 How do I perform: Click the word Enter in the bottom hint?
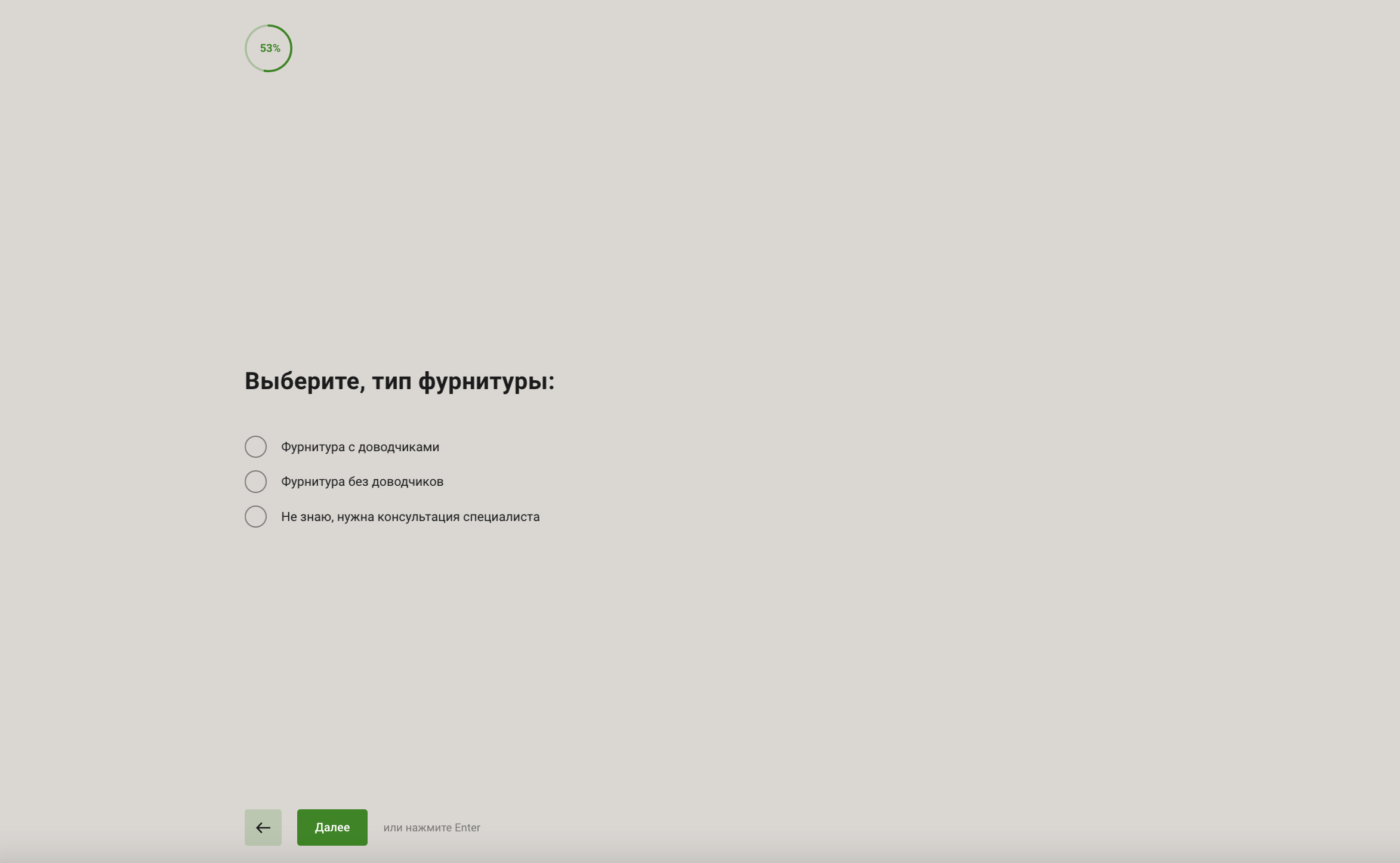(467, 828)
